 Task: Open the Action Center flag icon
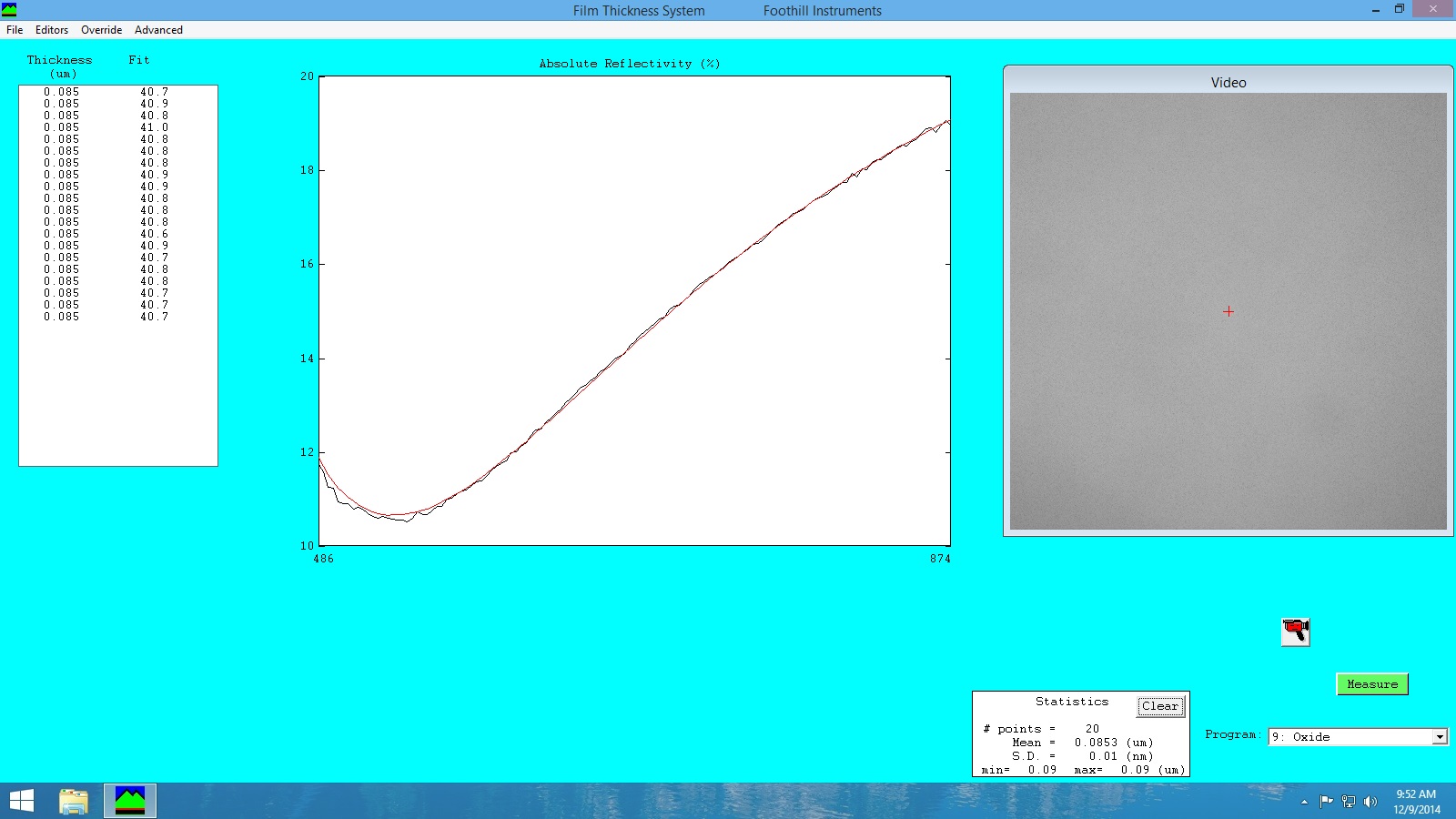(1326, 802)
